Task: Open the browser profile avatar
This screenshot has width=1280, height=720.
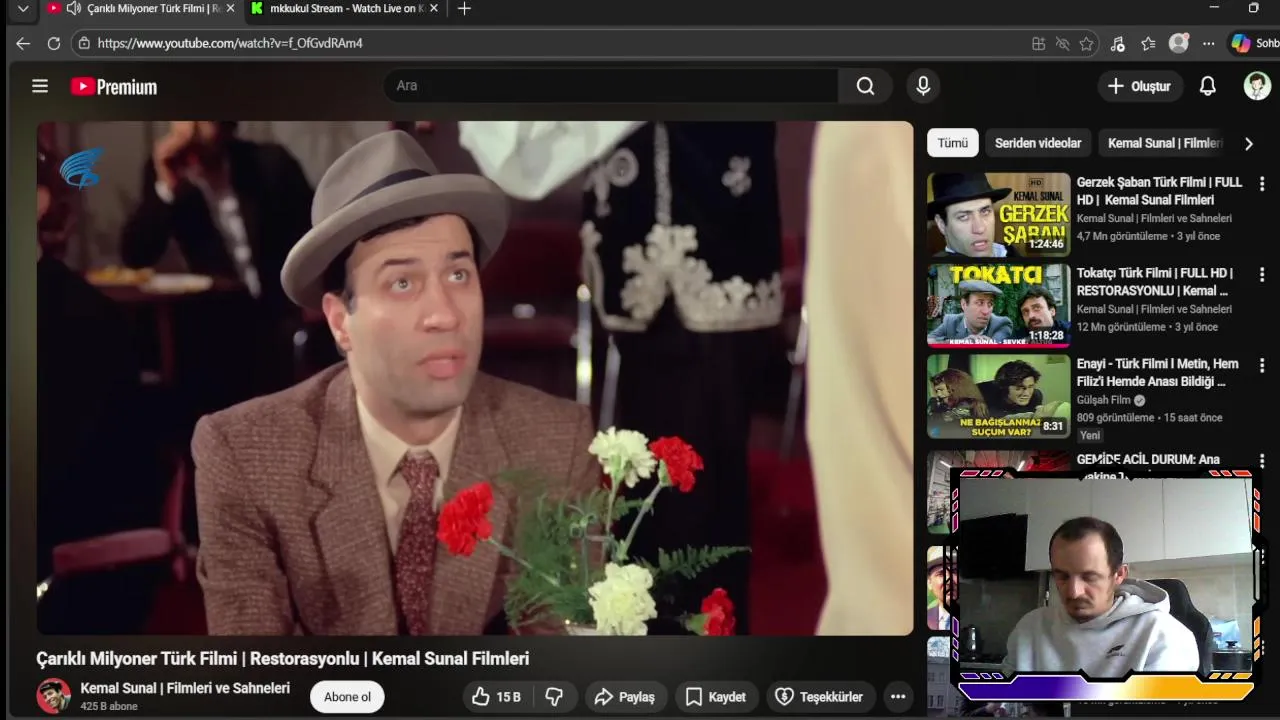Action: click(1179, 43)
